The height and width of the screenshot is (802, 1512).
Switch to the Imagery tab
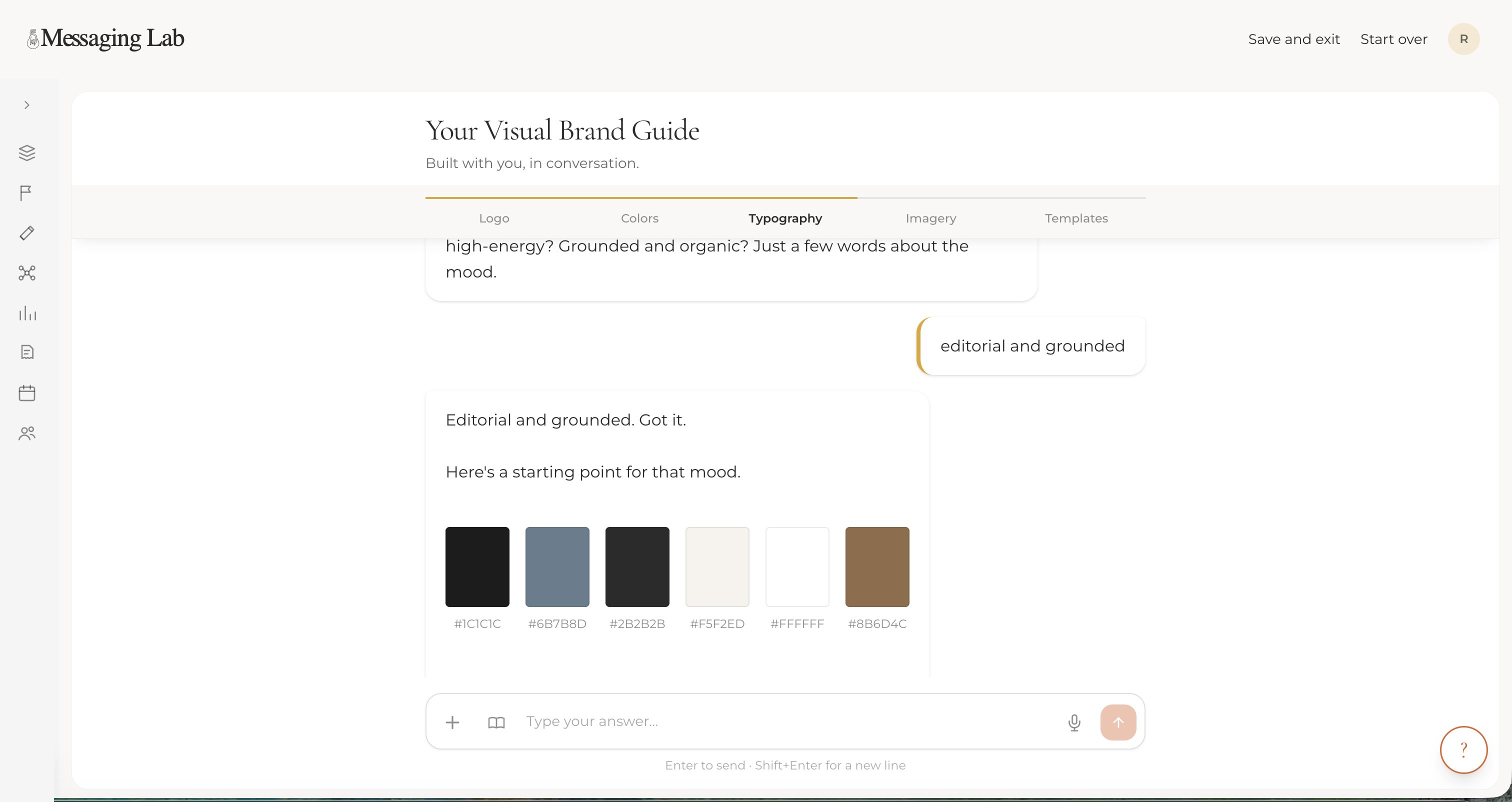click(931, 218)
